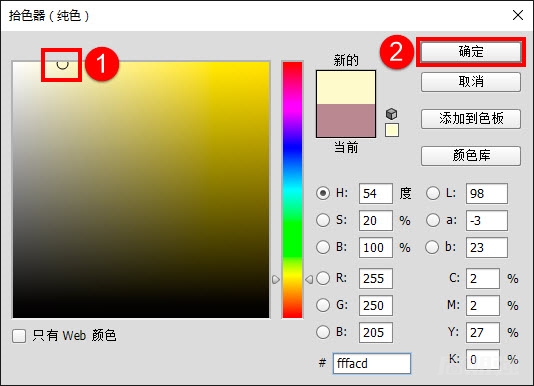Screen dimensions: 534x386
Task: Click the Lab b field showing 23
Action: tap(487, 247)
